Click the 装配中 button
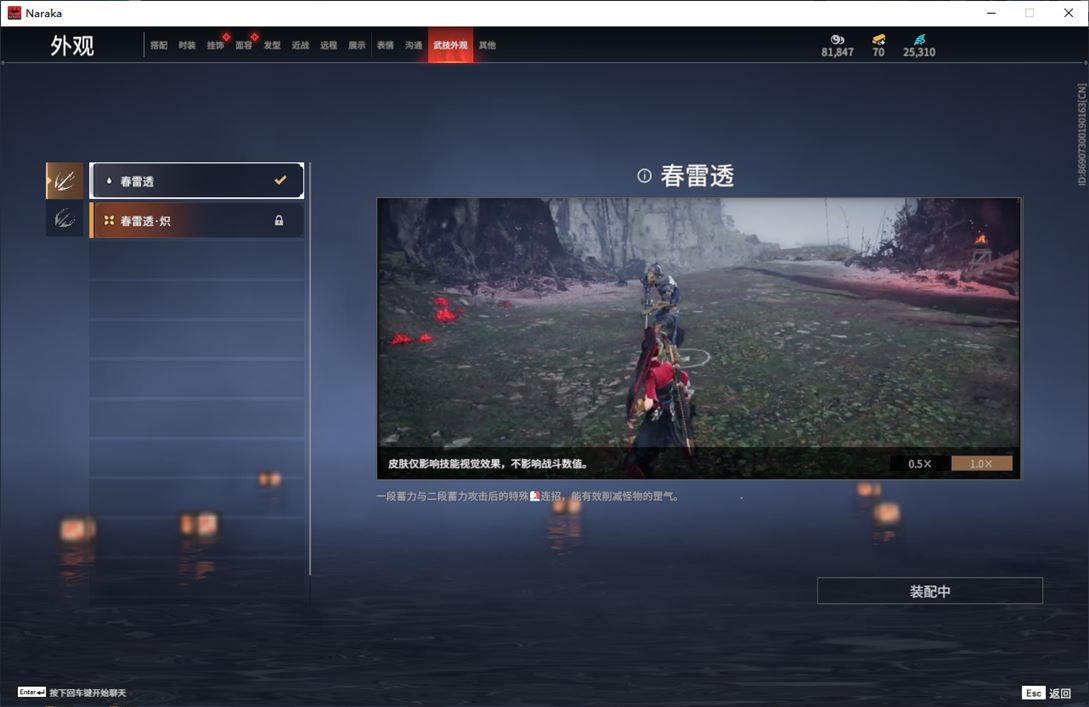This screenshot has height=707, width=1089. tap(930, 591)
